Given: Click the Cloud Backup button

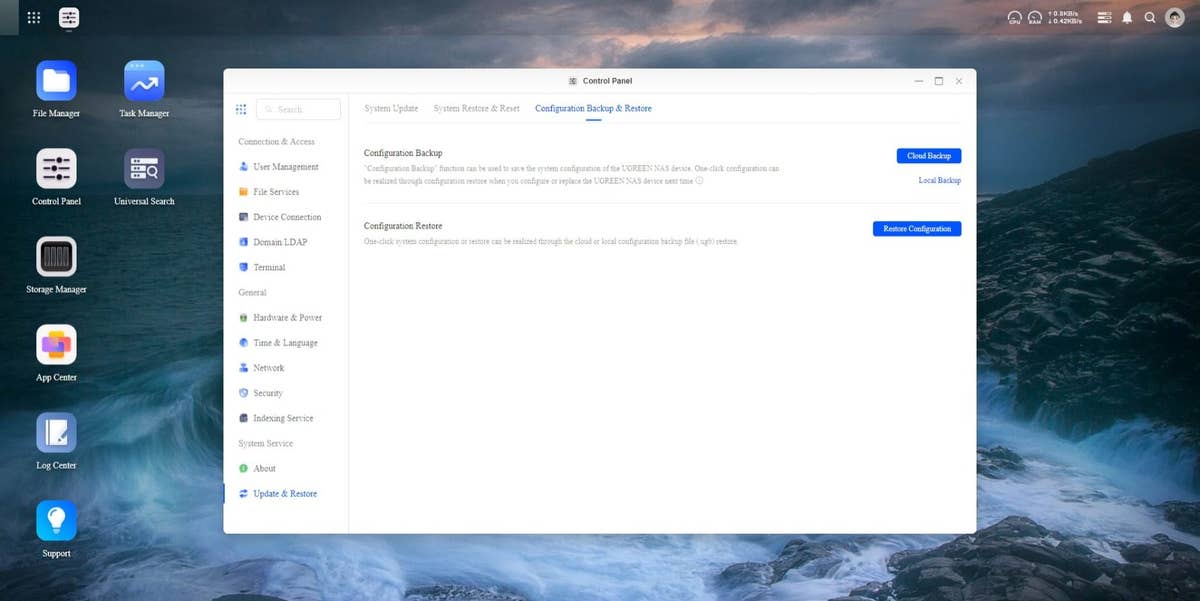Looking at the screenshot, I should pos(928,156).
